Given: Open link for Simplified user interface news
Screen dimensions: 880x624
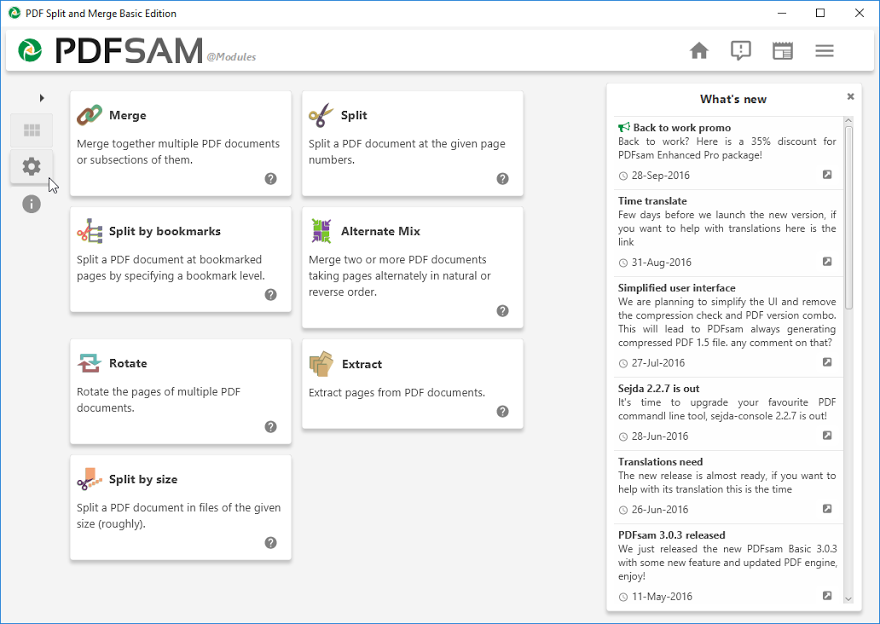Looking at the screenshot, I should (827, 362).
